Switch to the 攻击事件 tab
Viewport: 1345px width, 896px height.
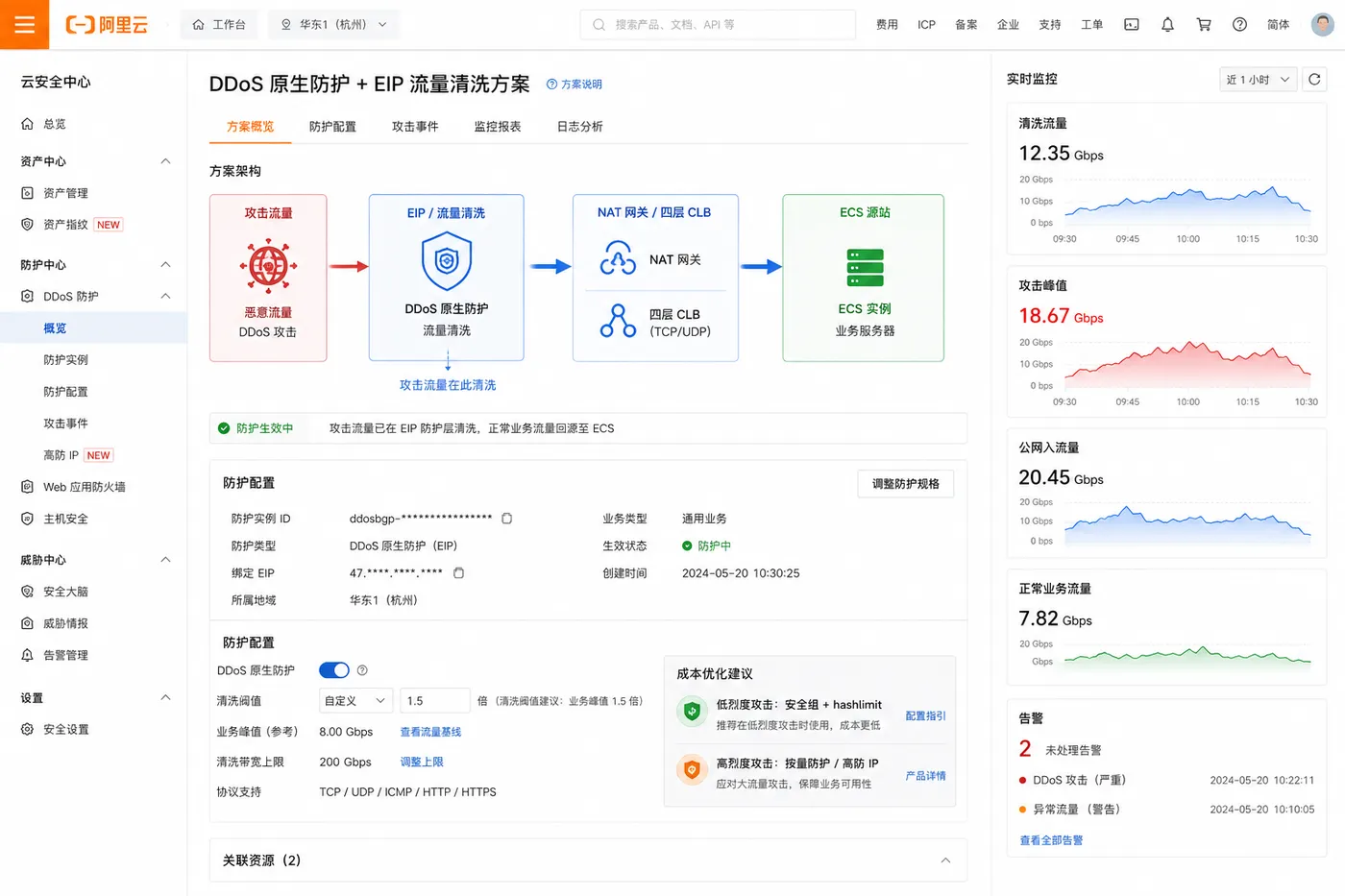[x=415, y=127]
